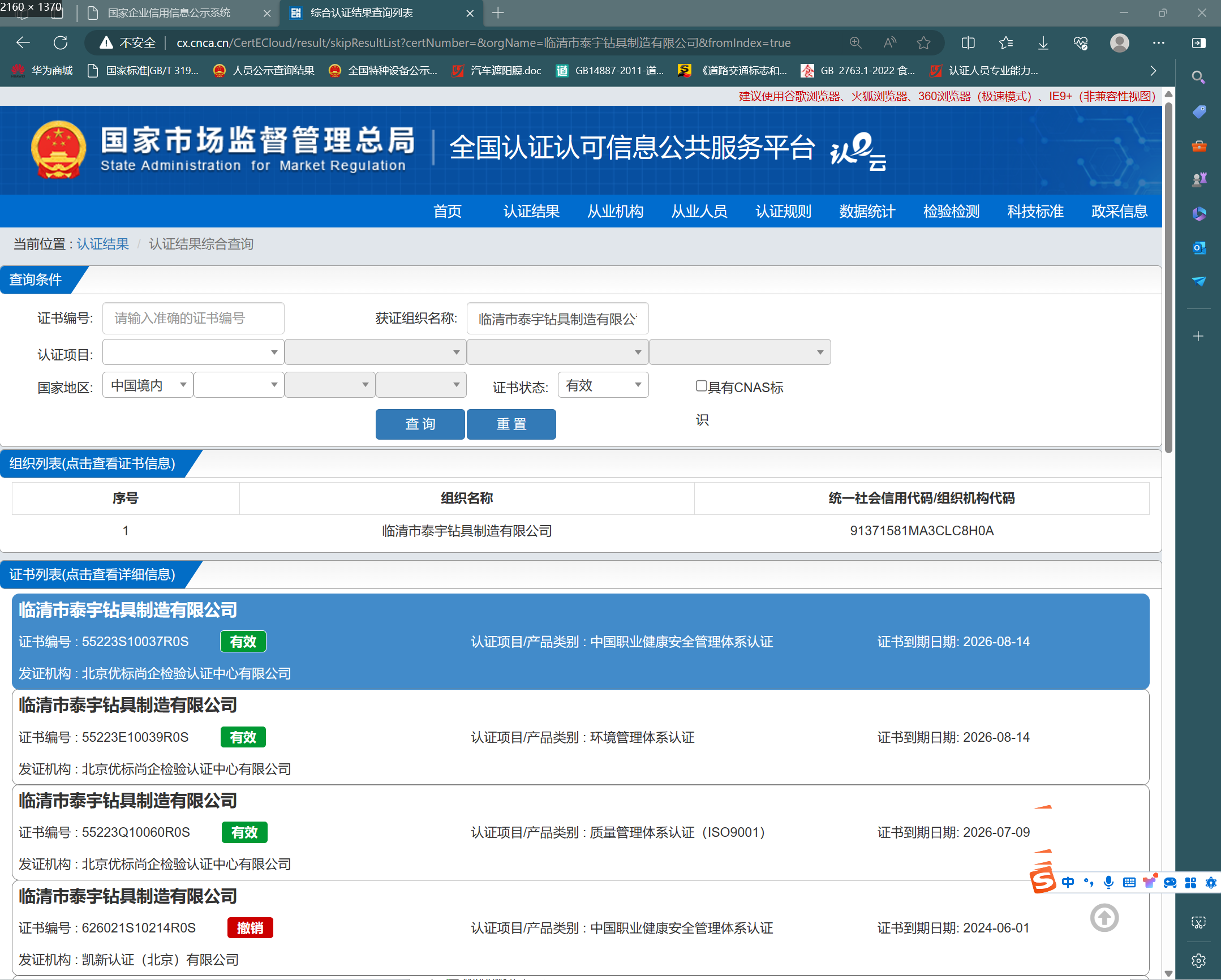Open 华为商城 bookmark
This screenshot has width=1221, height=980.
click(42, 70)
